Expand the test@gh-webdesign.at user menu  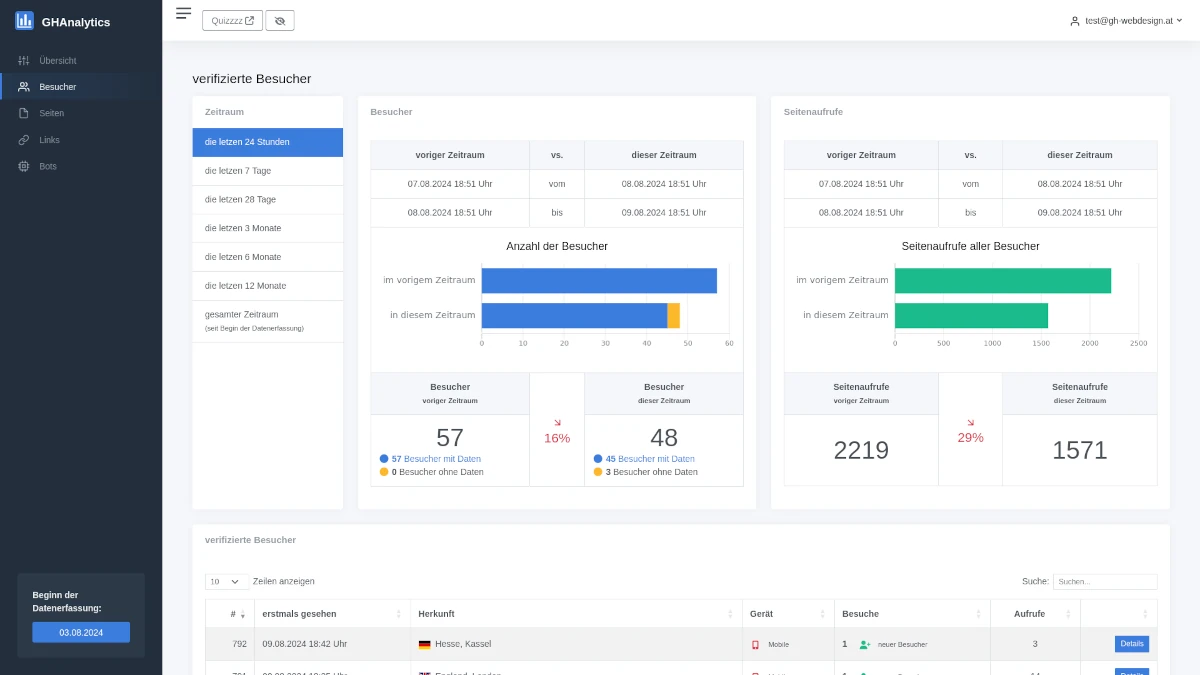click(x=1126, y=20)
